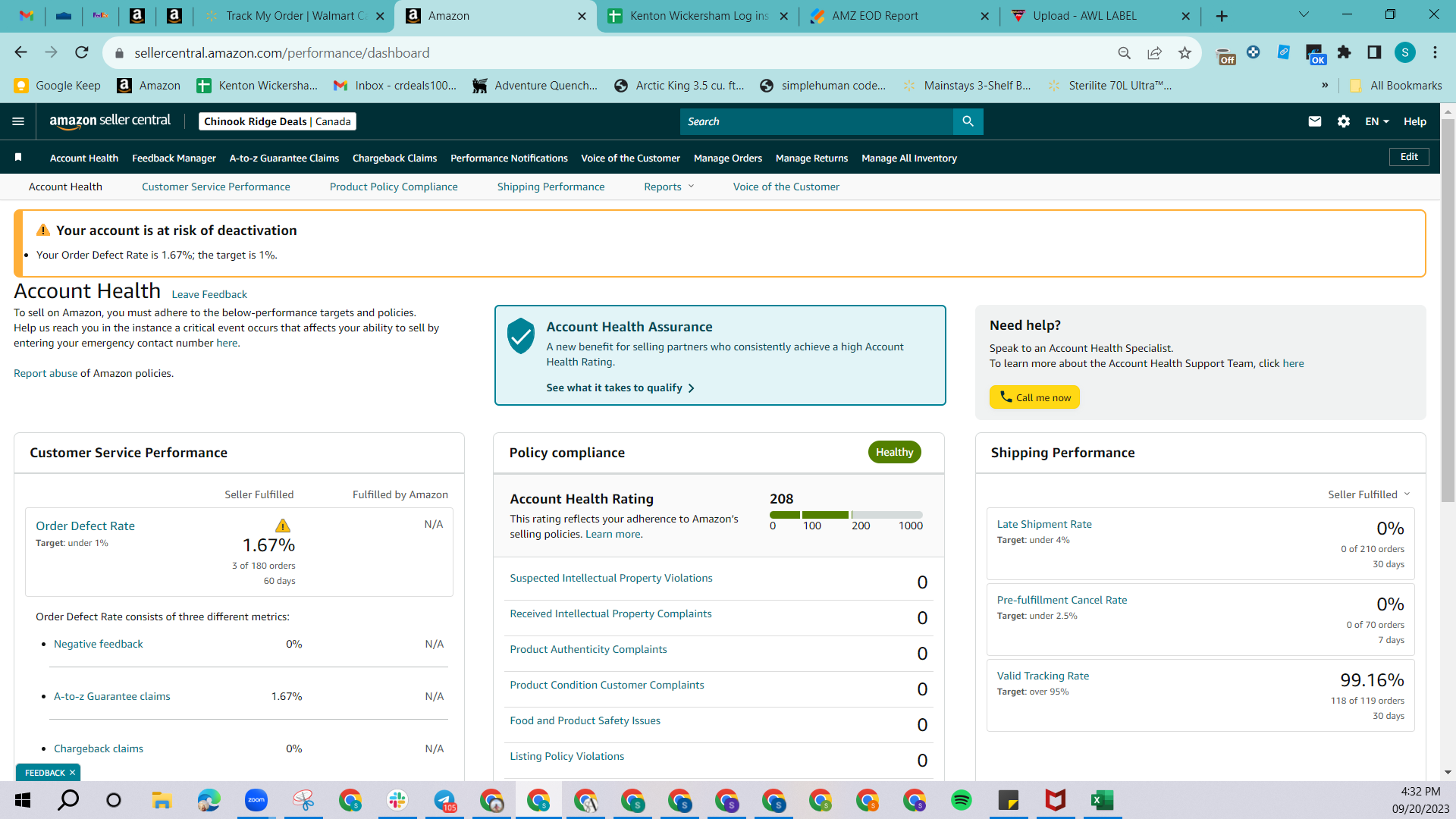This screenshot has height=819, width=1456.
Task: Open Performance Notifications in favorites bar
Action: (509, 158)
